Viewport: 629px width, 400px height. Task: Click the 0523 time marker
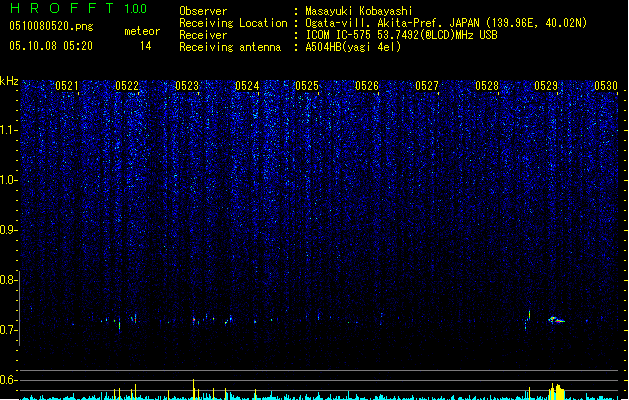click(187, 86)
